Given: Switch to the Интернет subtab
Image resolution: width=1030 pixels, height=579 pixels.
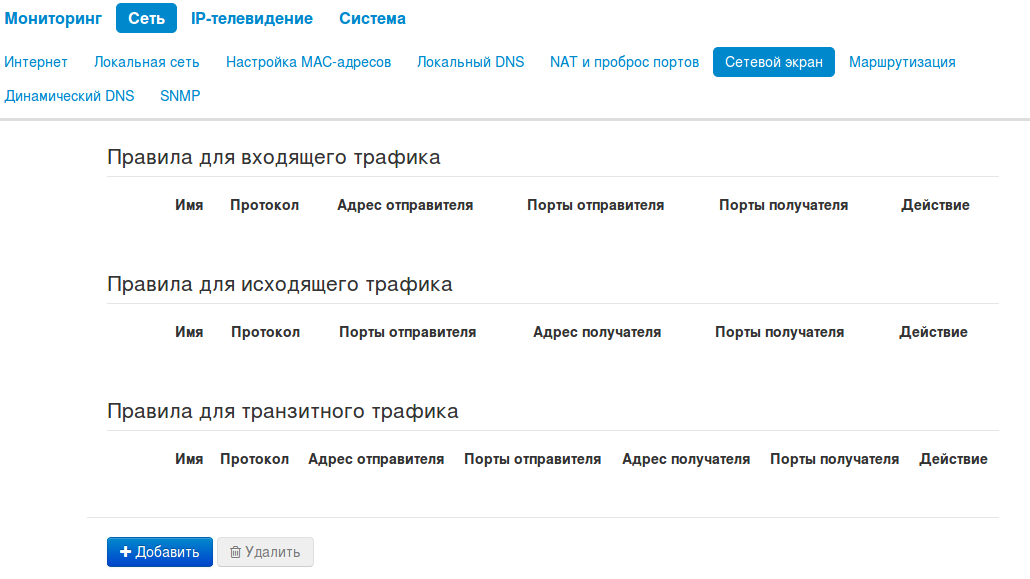Looking at the screenshot, I should tap(36, 62).
